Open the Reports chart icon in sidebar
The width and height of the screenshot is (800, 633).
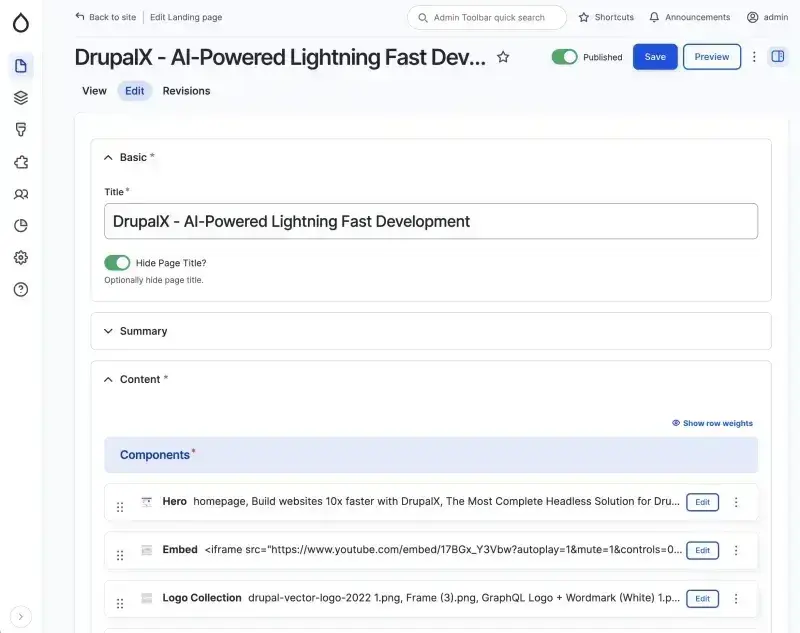coord(21,226)
